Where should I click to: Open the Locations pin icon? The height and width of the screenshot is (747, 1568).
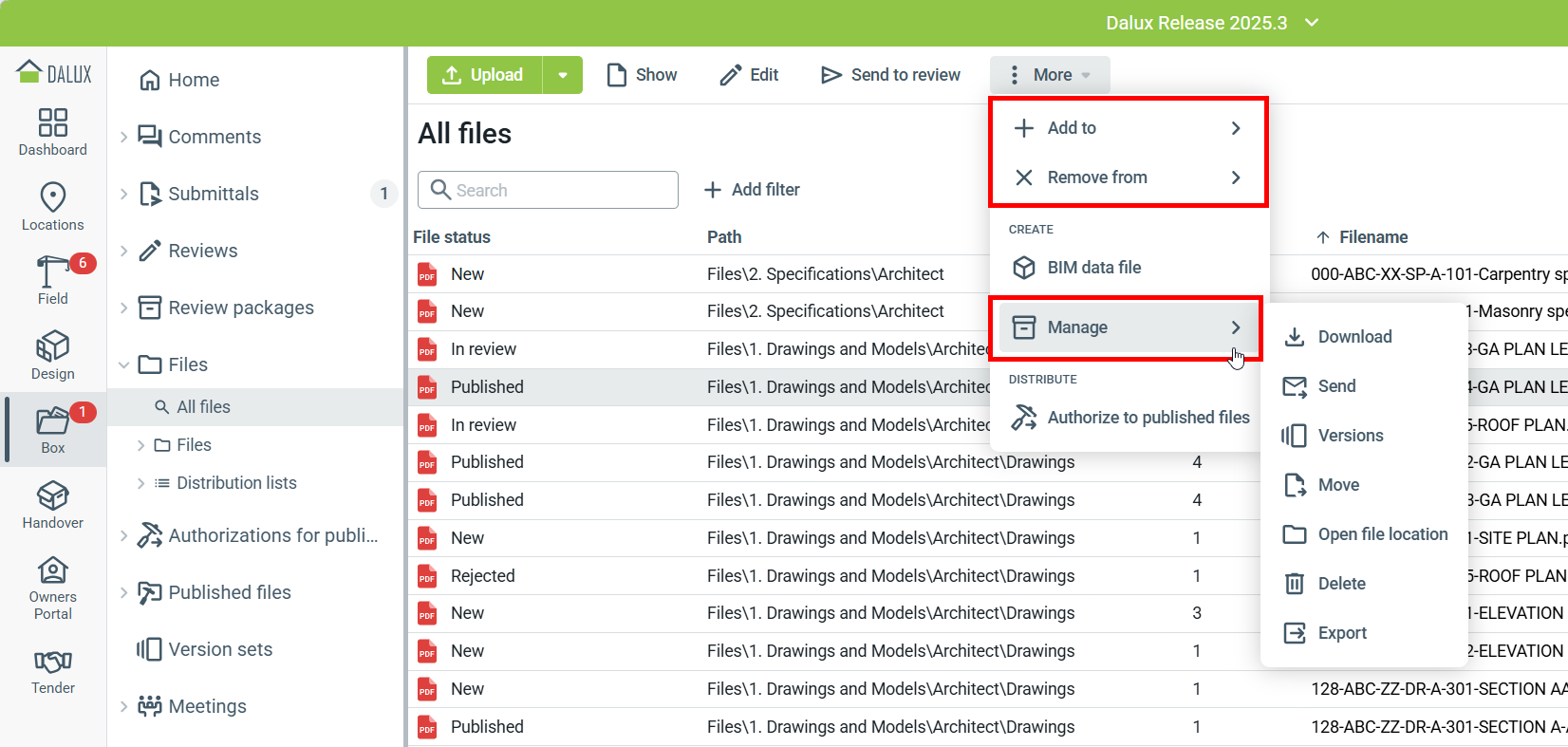coord(52,197)
